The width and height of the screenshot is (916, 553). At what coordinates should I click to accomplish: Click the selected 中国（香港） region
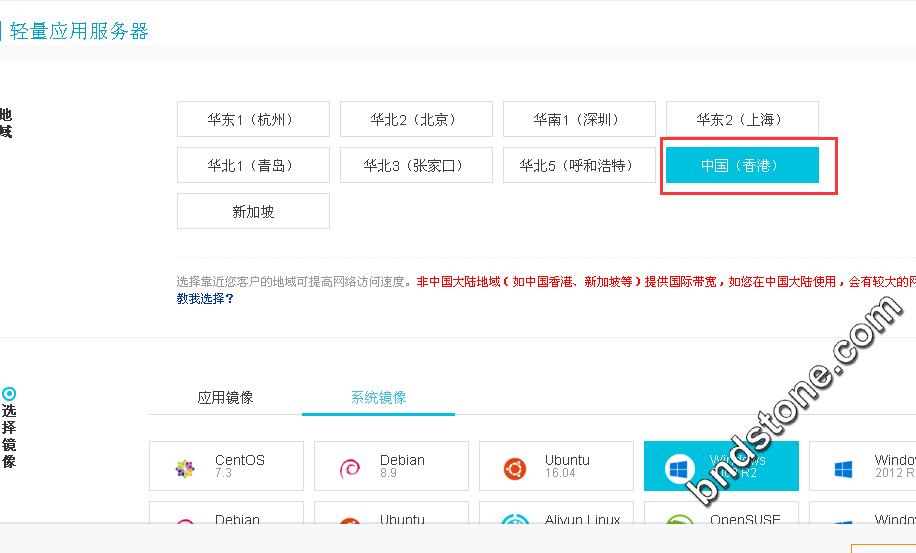click(x=742, y=165)
